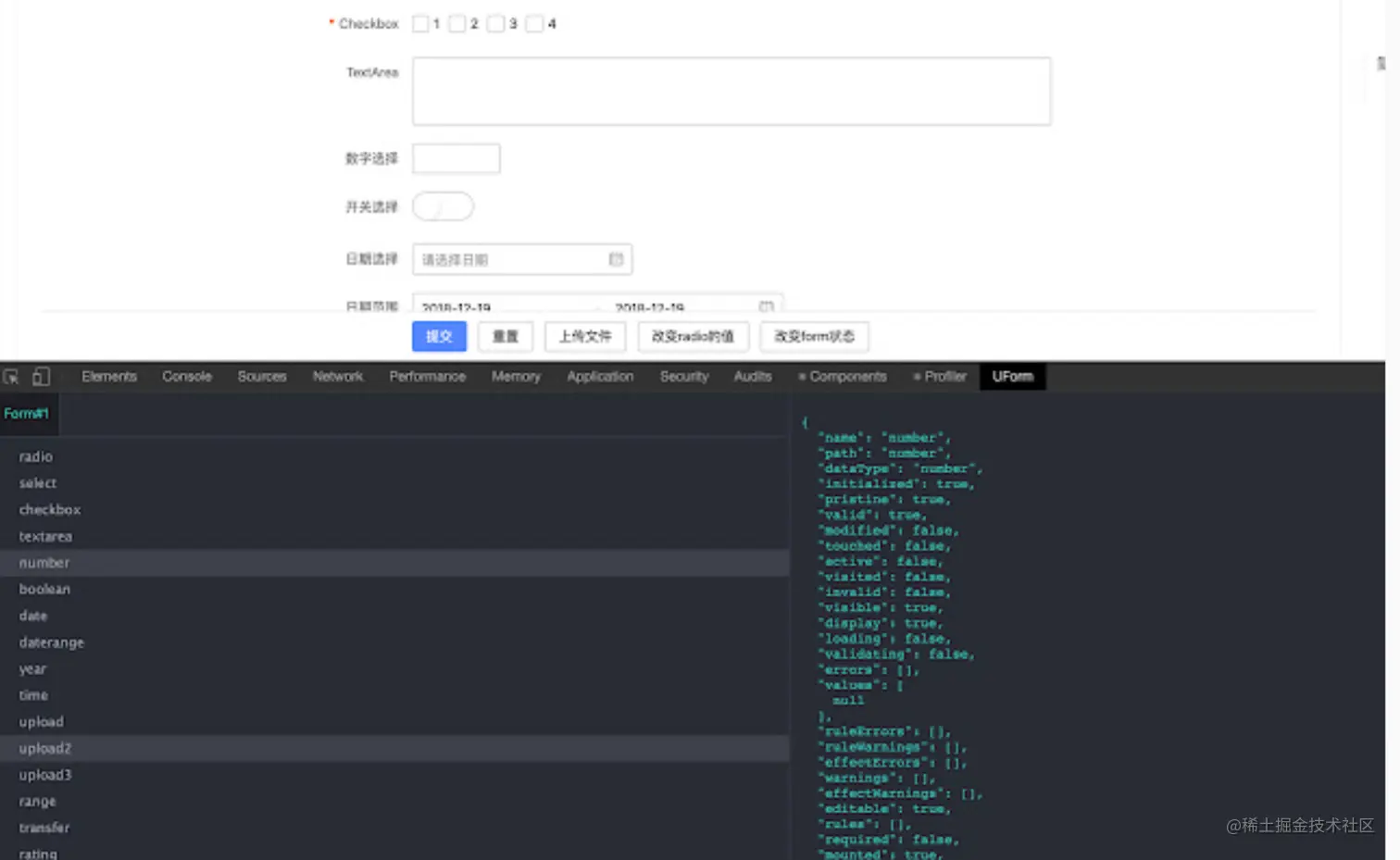The image size is (1400, 860).
Task: Select upload2 in the form fields list
Action: tap(44, 748)
